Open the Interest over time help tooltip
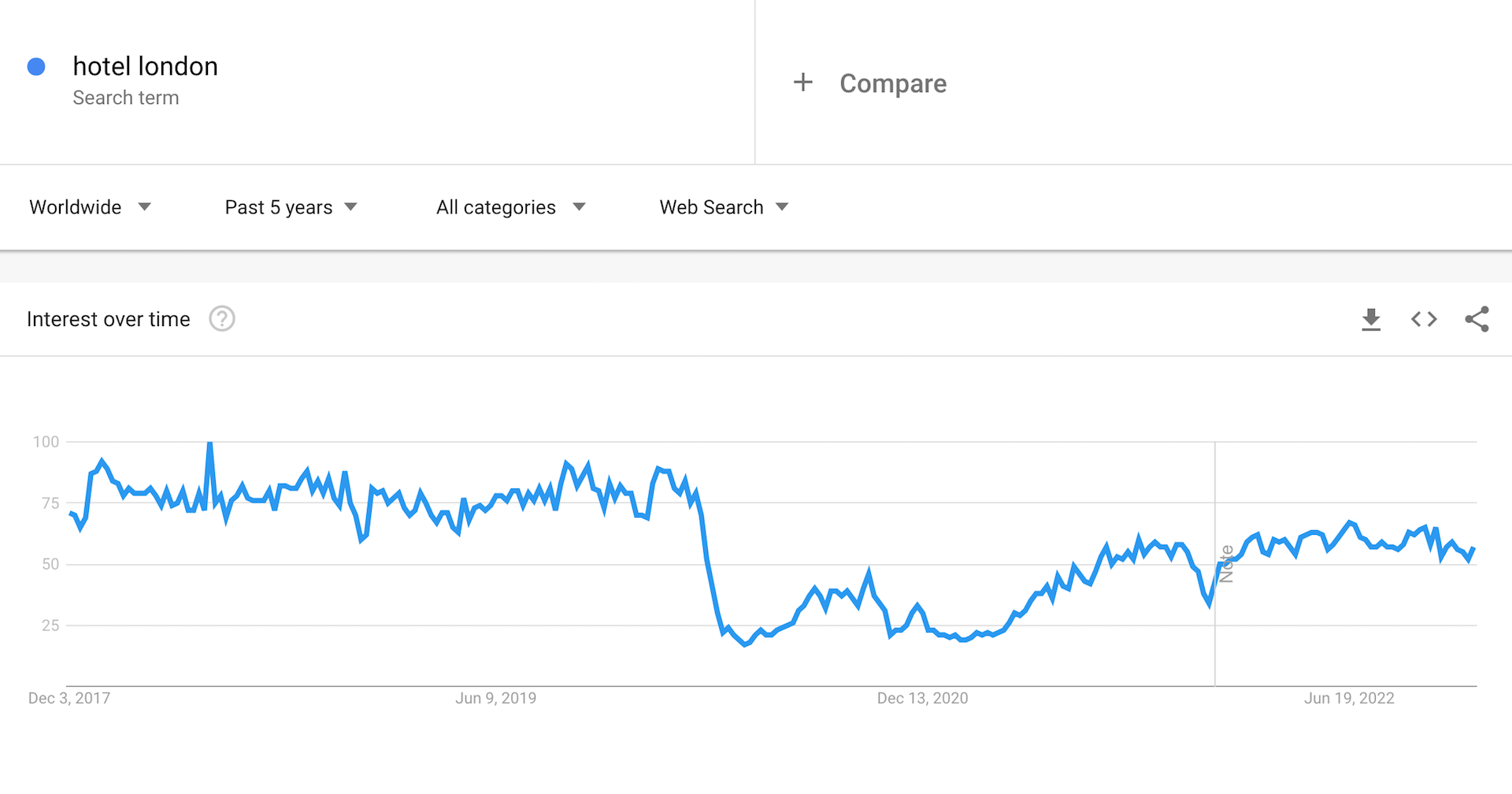This screenshot has height=794, width=1512. tap(221, 319)
